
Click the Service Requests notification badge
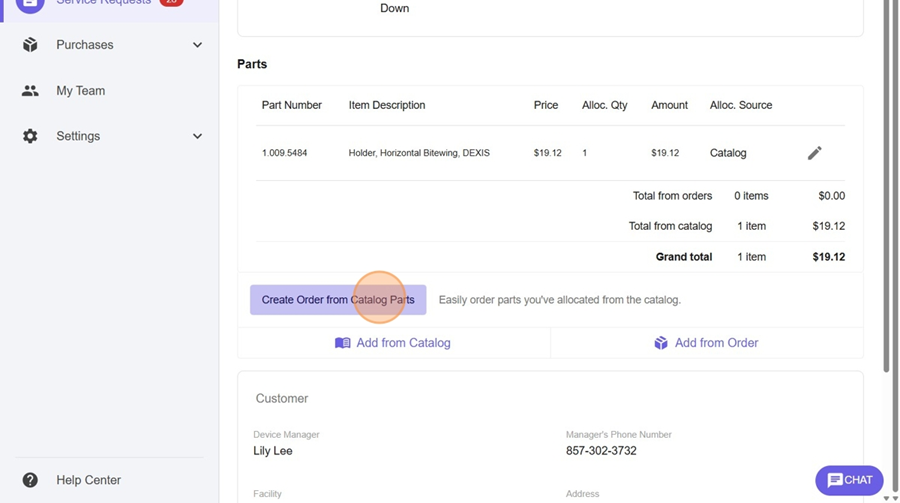171,3
